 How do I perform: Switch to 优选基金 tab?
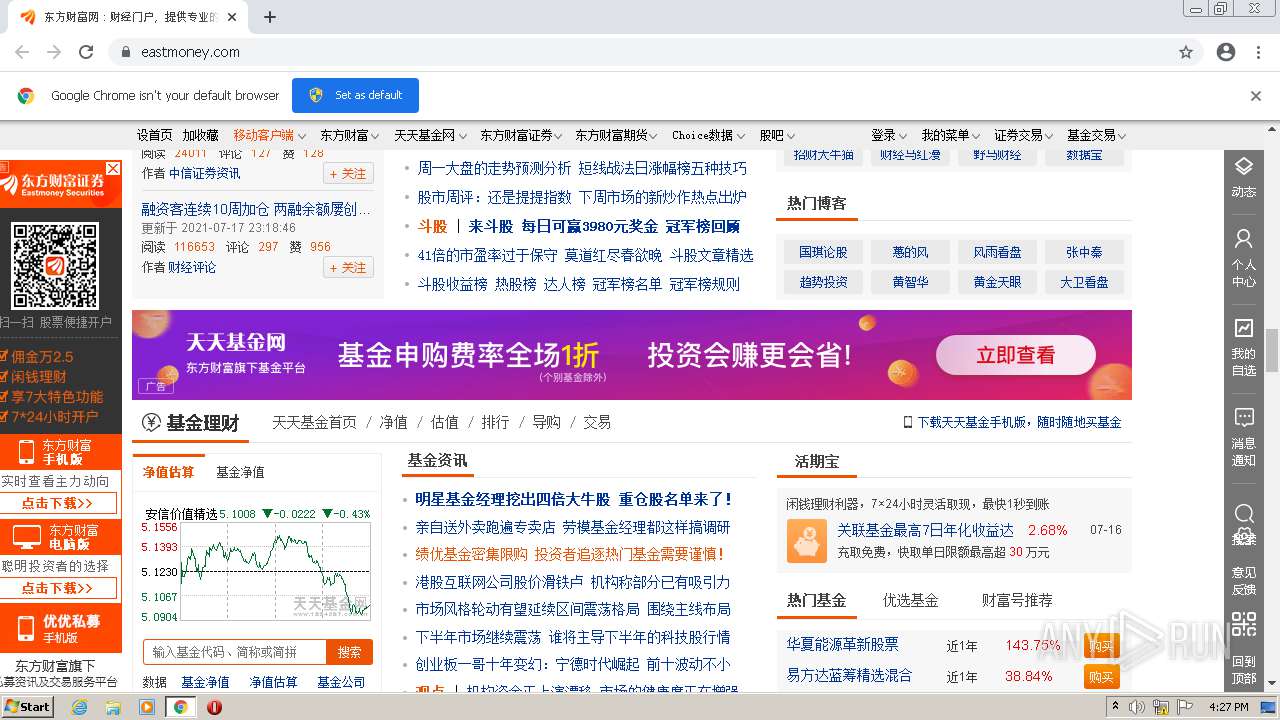point(910,600)
